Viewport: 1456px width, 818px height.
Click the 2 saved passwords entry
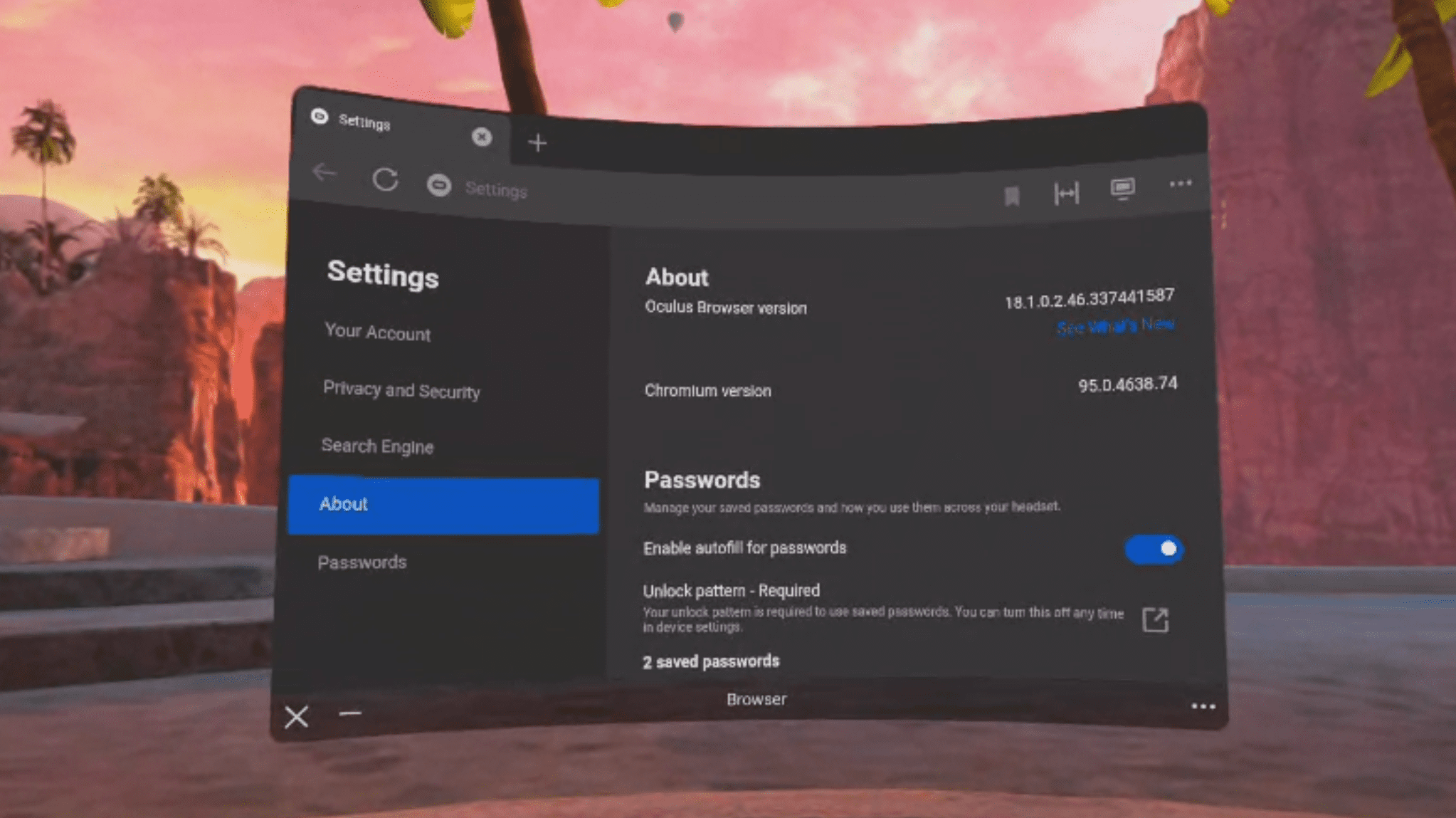[711, 661]
